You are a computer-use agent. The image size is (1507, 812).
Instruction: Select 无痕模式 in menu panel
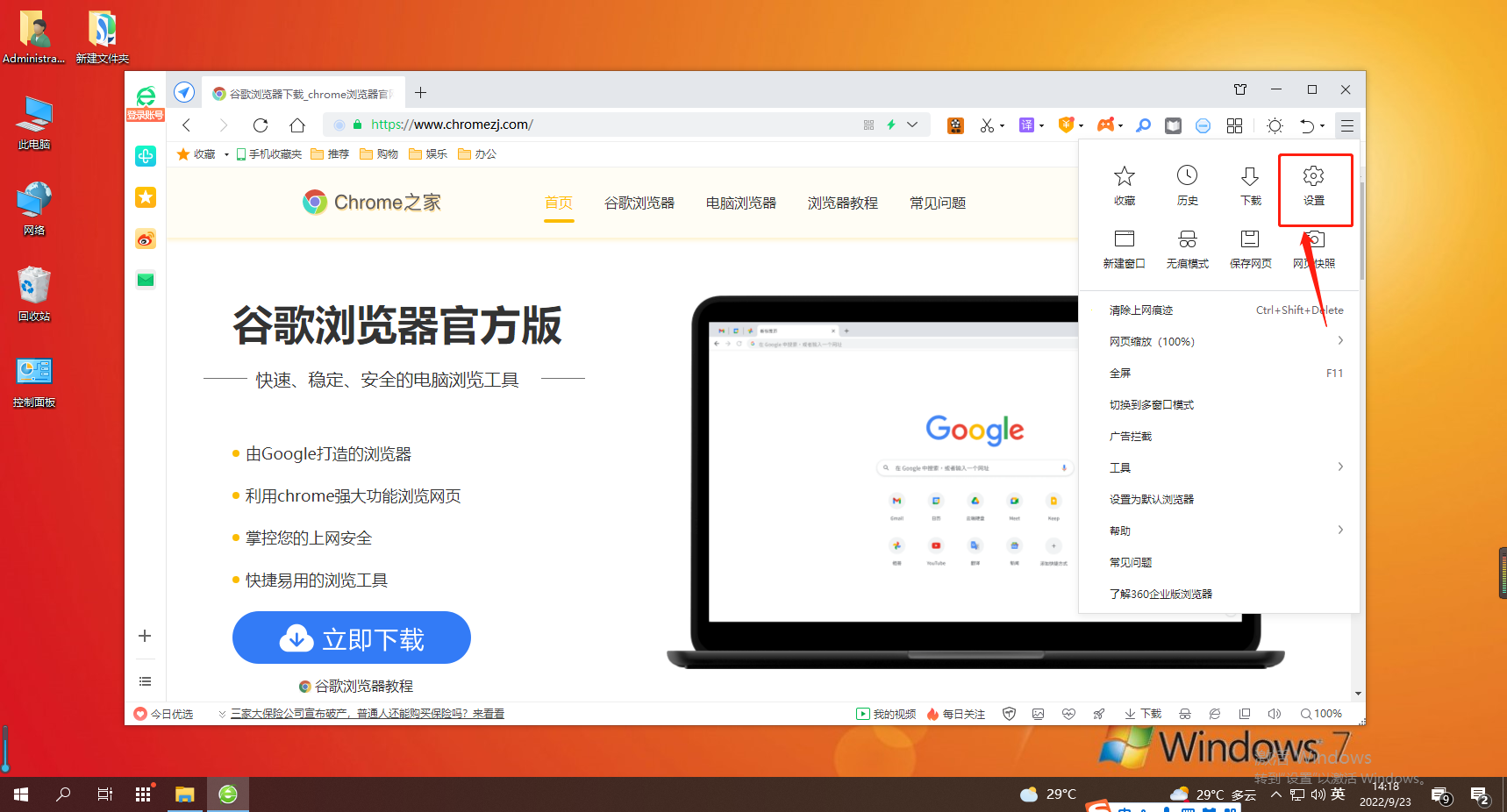coord(1187,250)
